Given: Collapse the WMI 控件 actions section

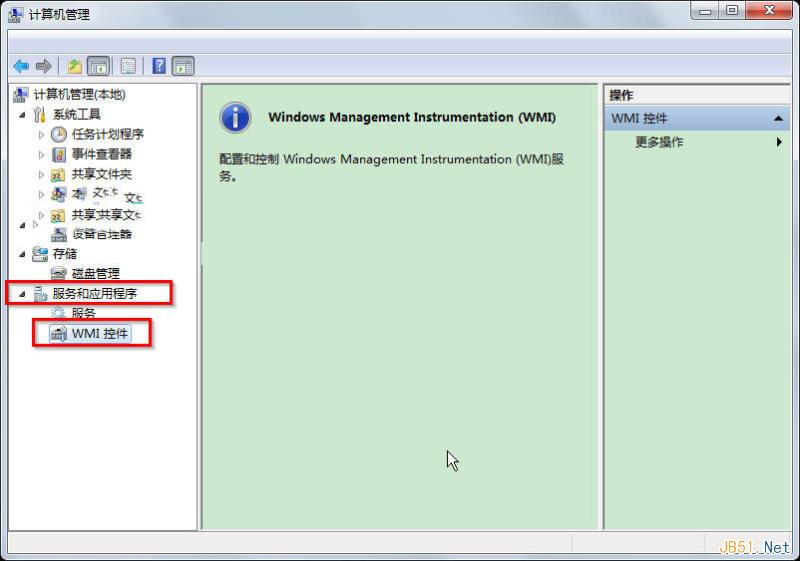Looking at the screenshot, I should click(778, 118).
